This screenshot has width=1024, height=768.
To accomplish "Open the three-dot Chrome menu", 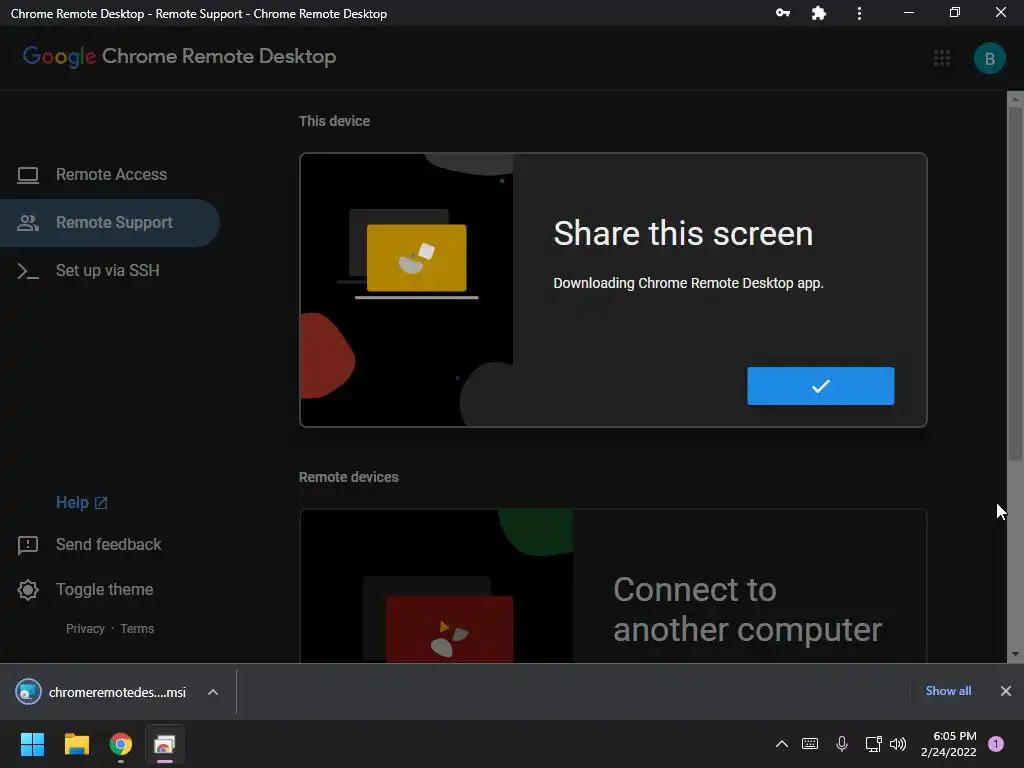I will tap(859, 13).
